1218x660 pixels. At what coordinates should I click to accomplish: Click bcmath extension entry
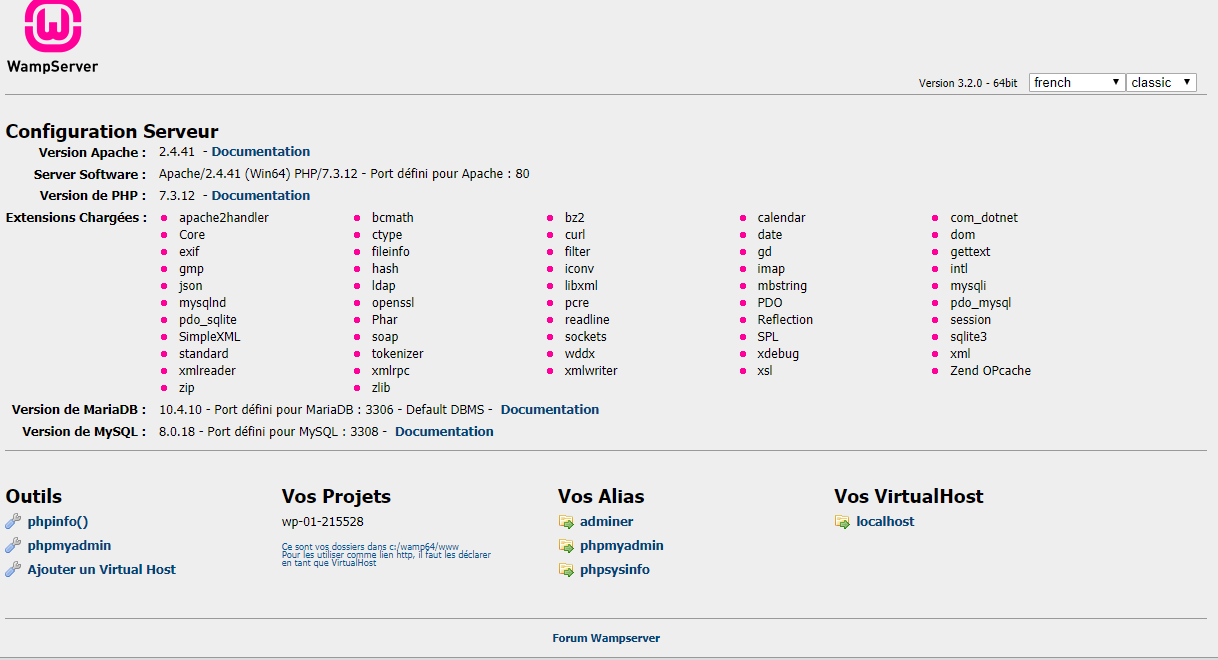(x=392, y=218)
